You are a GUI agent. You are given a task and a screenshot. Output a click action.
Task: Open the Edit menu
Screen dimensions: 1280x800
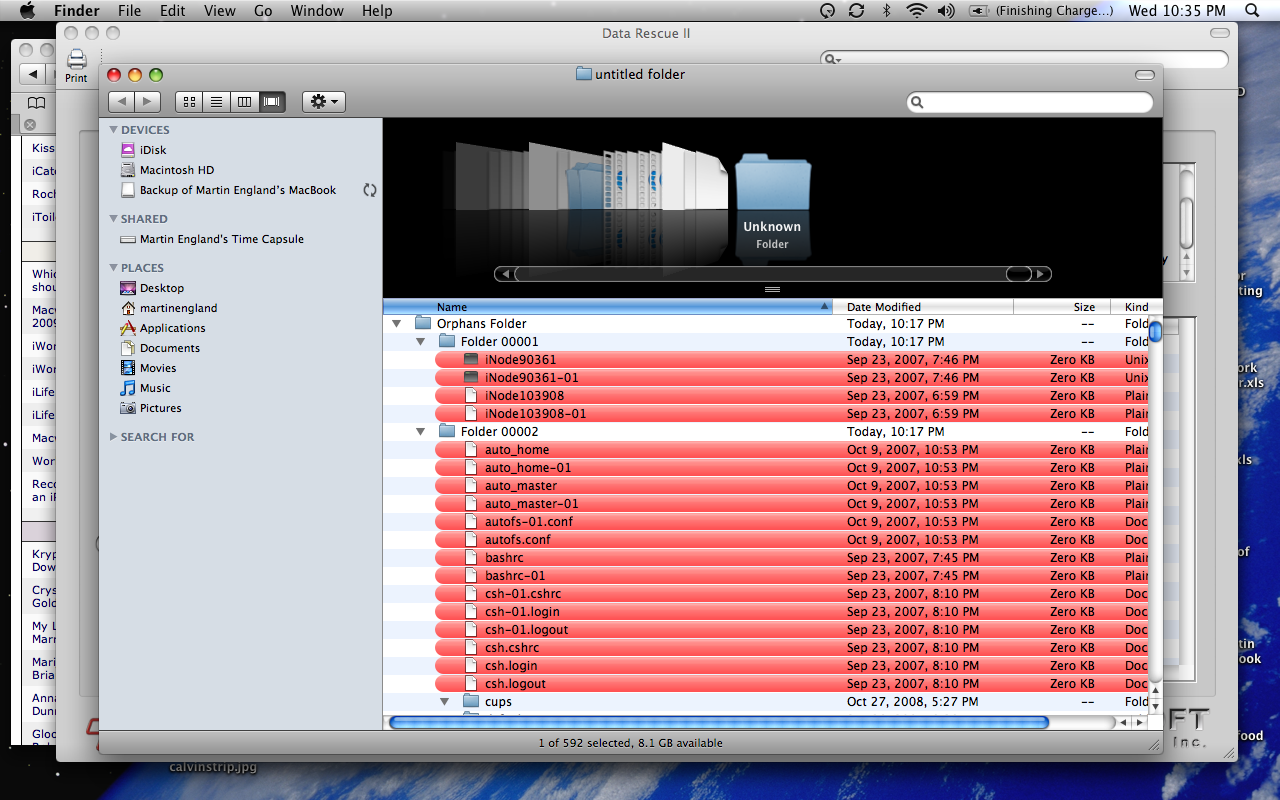click(173, 11)
